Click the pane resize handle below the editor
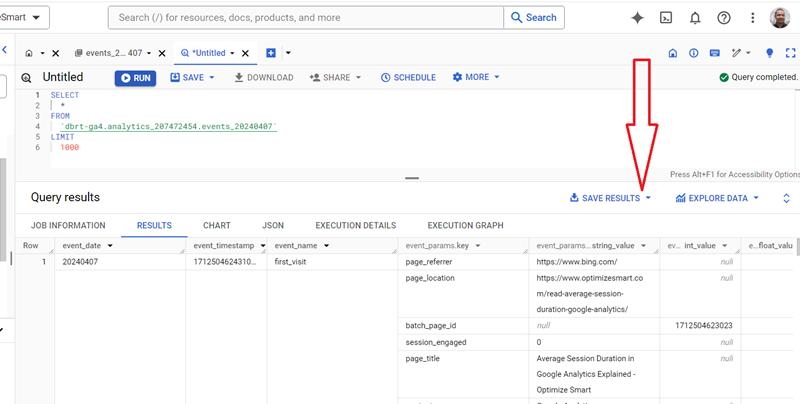Viewport: 800px width, 404px height. [x=412, y=179]
